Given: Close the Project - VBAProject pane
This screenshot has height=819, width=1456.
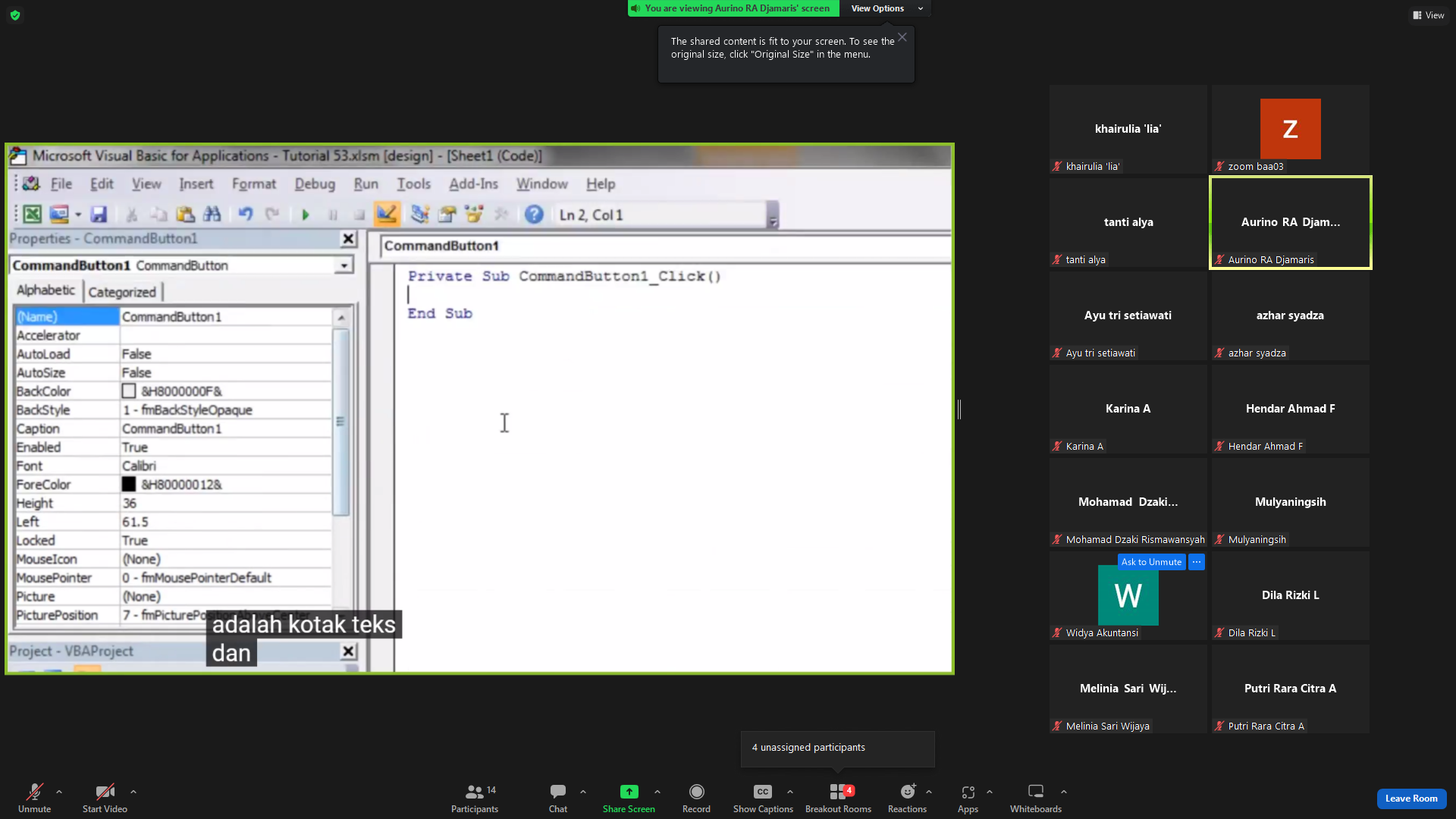Looking at the screenshot, I should 348,651.
